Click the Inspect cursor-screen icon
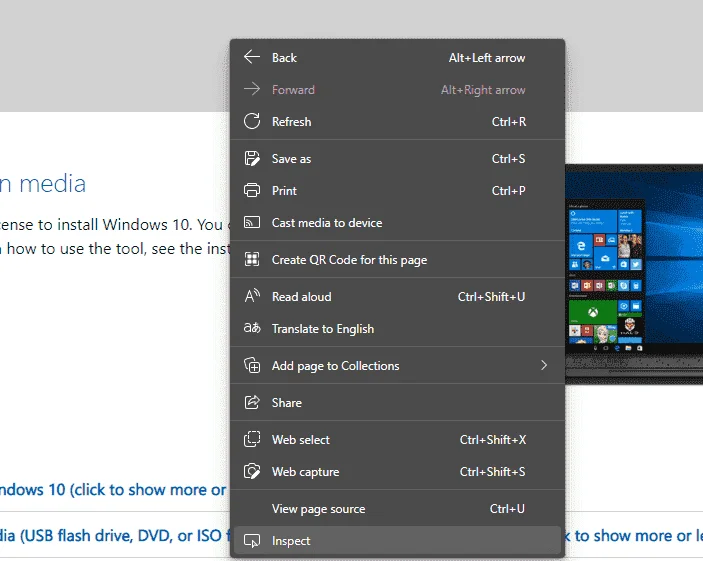703x561 pixels. point(252,540)
